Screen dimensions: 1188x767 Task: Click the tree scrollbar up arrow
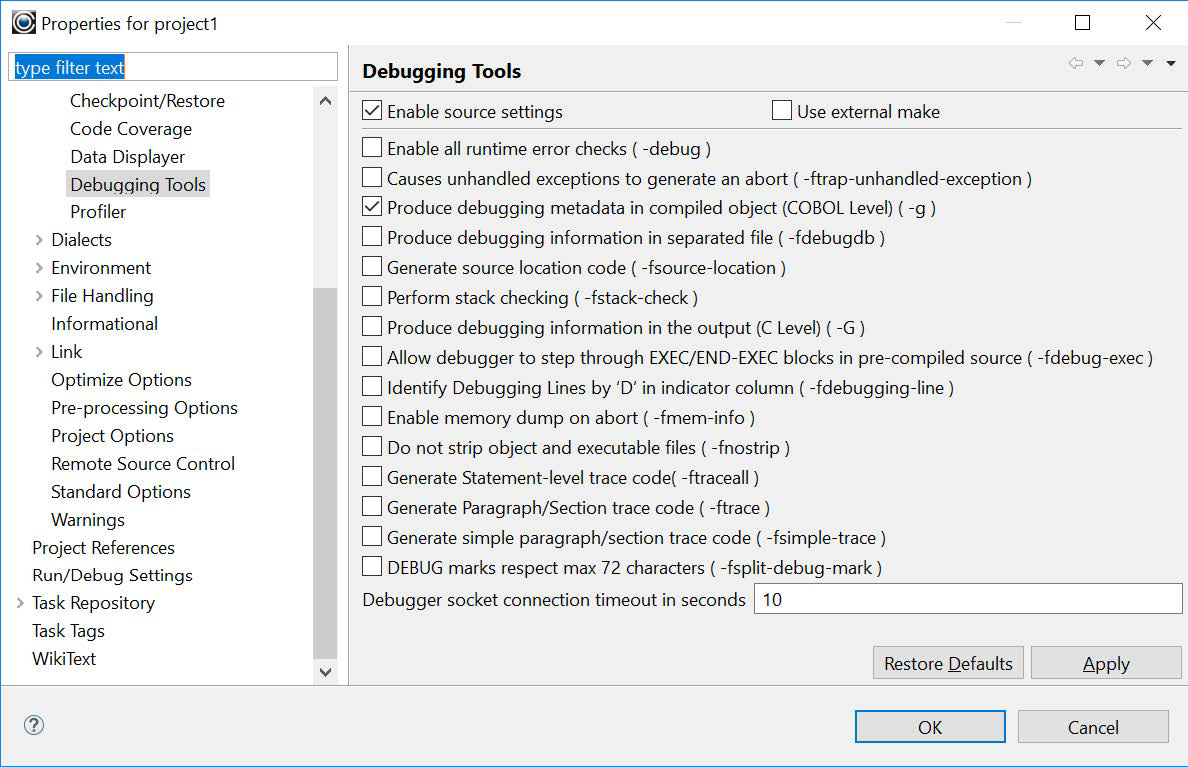326,99
